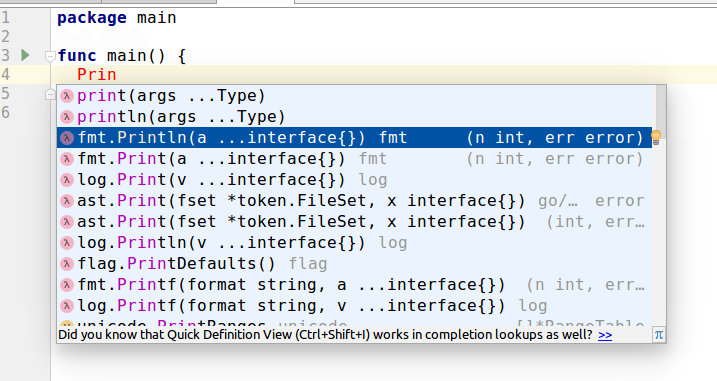This screenshot has width=717, height=381.
Task: Click the quick definition tip text in popup footer
Action: coord(325,335)
